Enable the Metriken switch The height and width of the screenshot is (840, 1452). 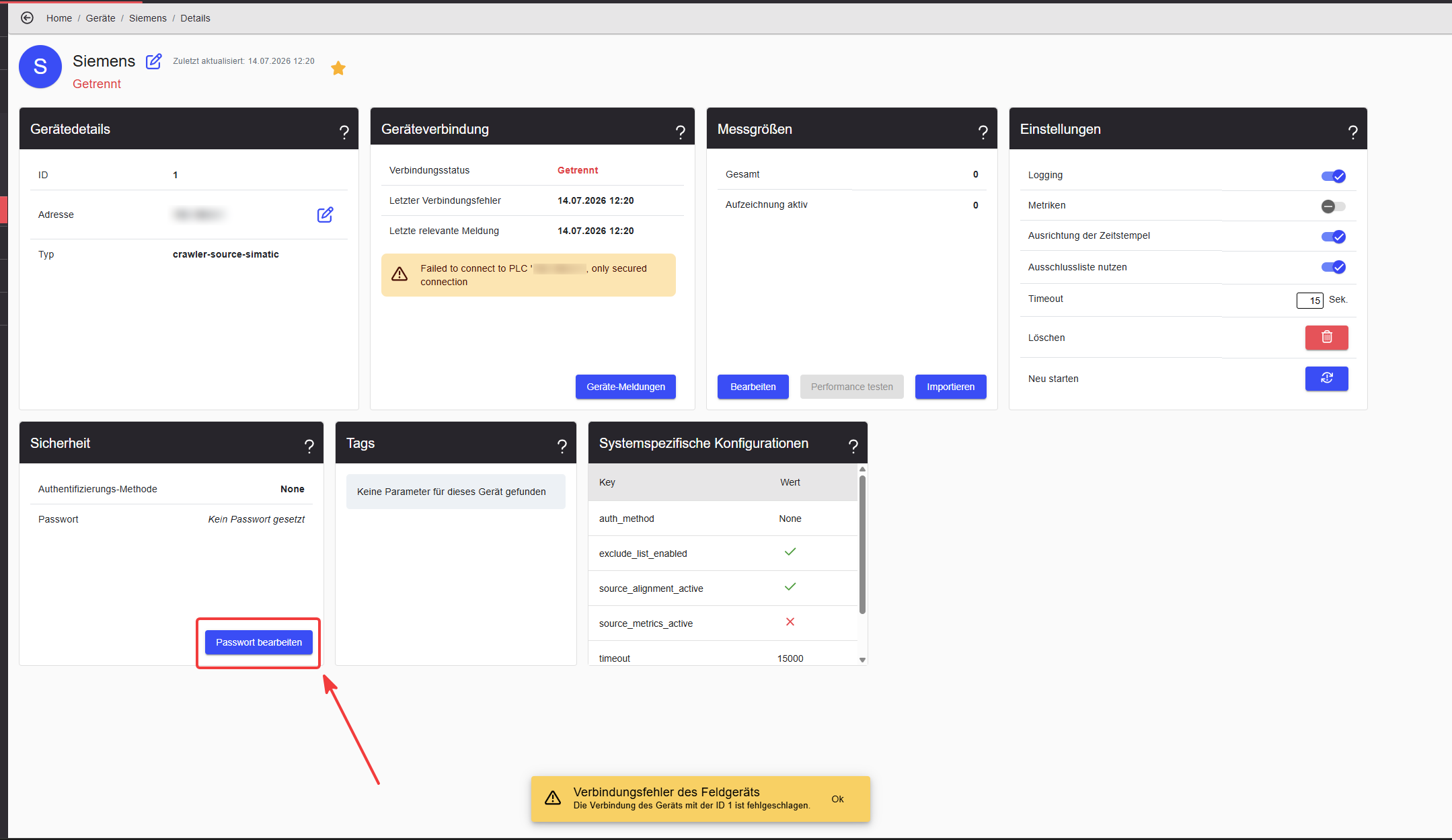(1333, 206)
